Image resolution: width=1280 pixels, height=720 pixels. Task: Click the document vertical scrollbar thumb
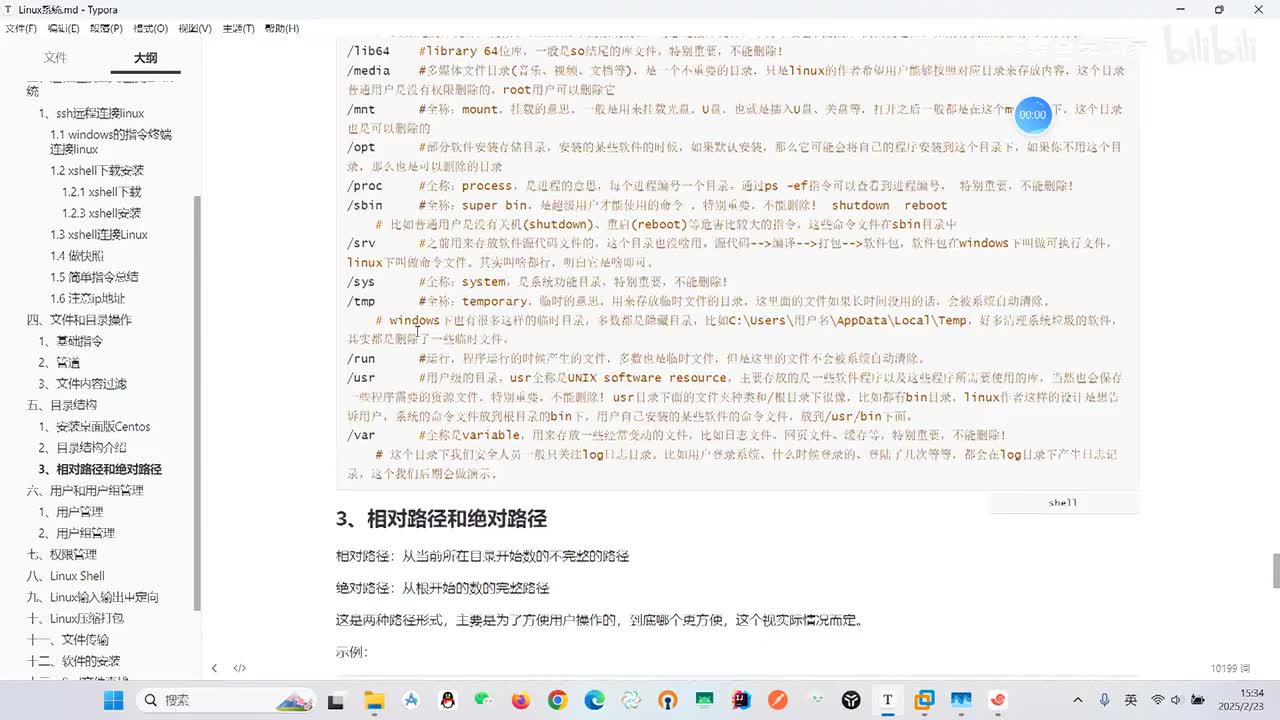pyautogui.click(x=1276, y=571)
